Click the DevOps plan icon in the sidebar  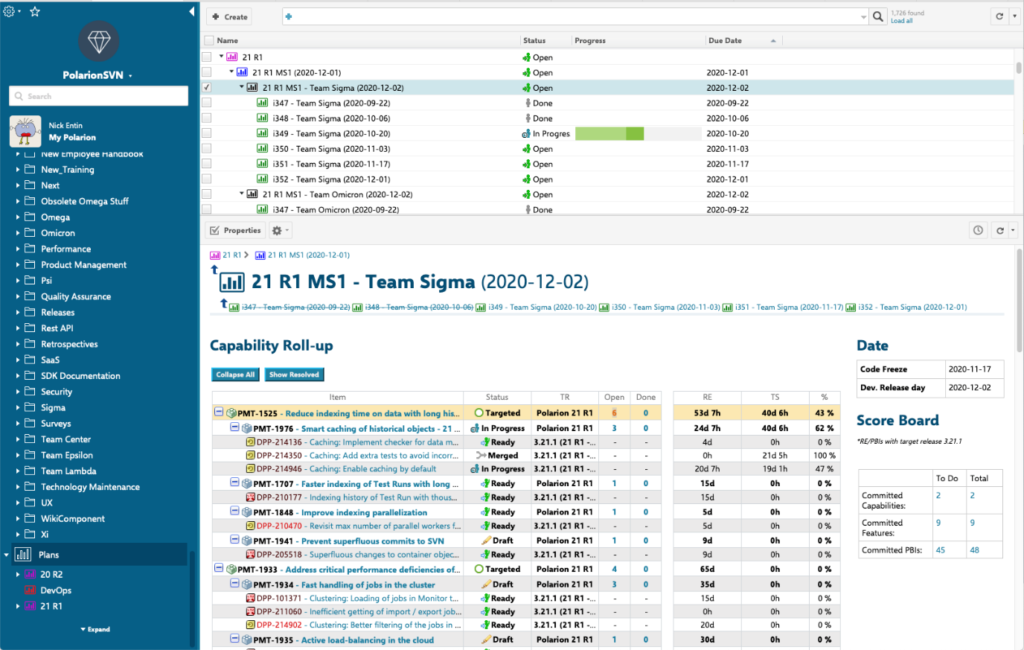pyautogui.click(x=30, y=590)
